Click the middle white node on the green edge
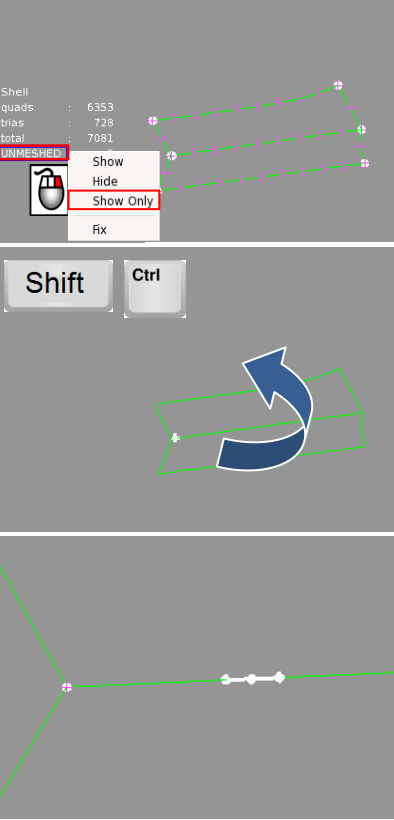394x820 pixels. point(251,679)
